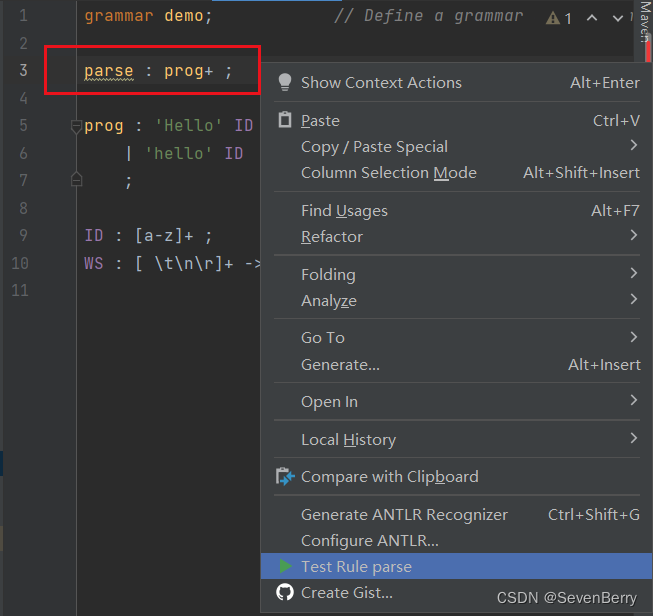
Task: Click the lightbulb Show Context Actions icon
Action: point(285,82)
